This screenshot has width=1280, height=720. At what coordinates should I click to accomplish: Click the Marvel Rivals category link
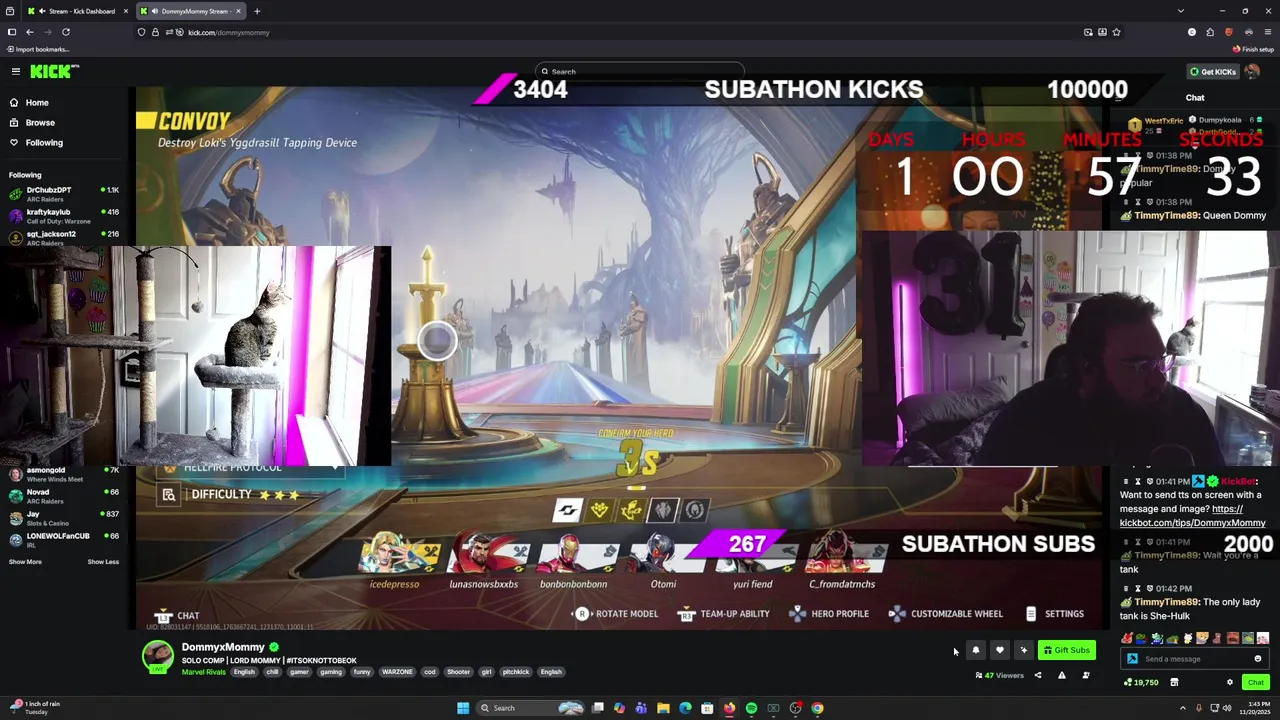204,672
